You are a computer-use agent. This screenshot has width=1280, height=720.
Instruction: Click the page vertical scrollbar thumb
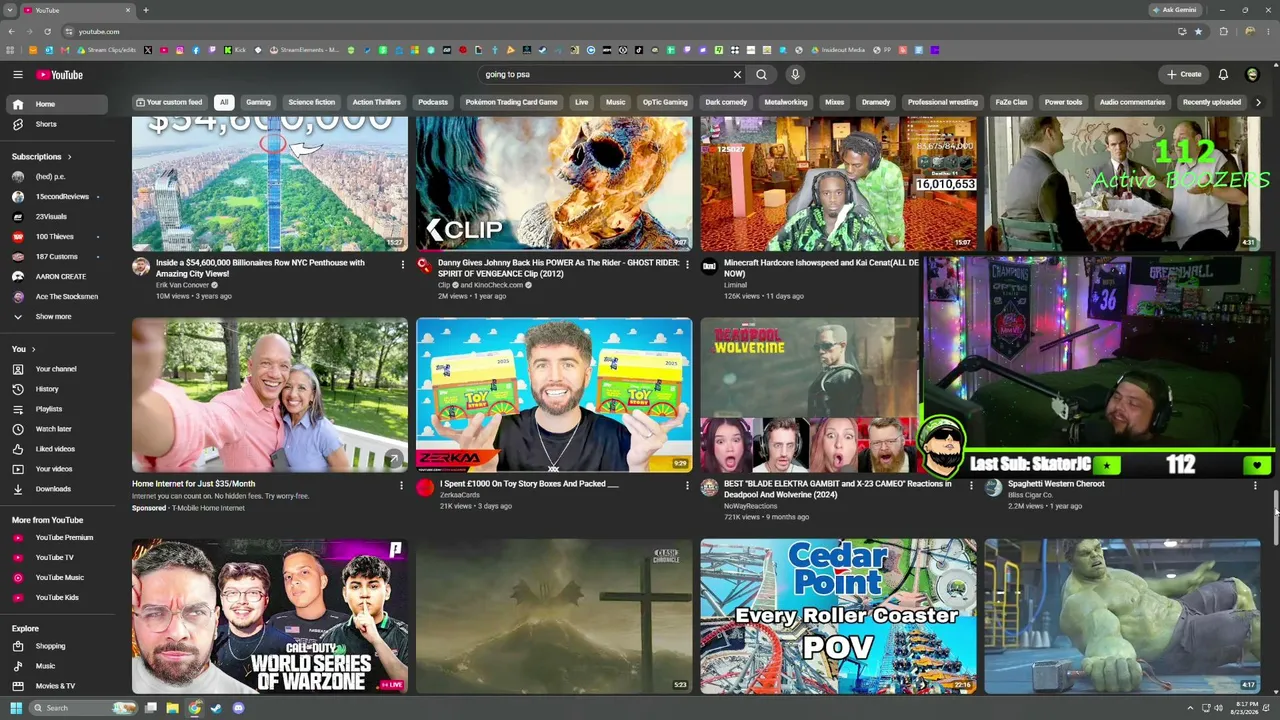tap(1275, 520)
